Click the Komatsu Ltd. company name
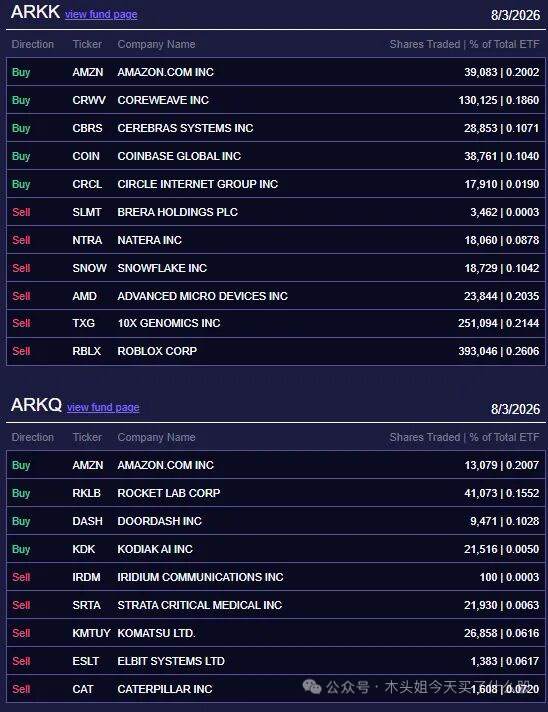The width and height of the screenshot is (548, 712). 156,633
